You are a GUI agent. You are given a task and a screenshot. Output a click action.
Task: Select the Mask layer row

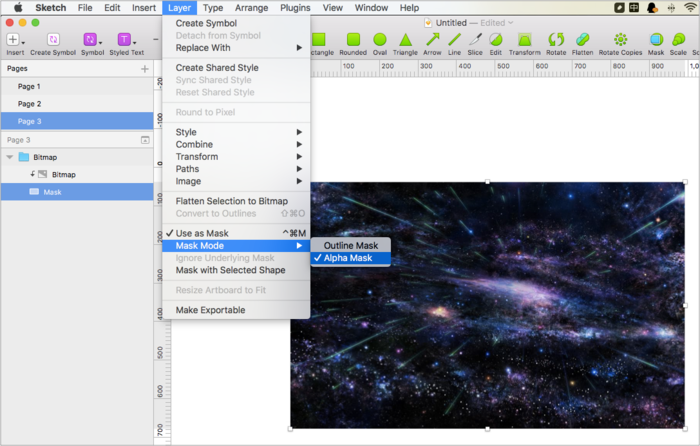pos(77,192)
